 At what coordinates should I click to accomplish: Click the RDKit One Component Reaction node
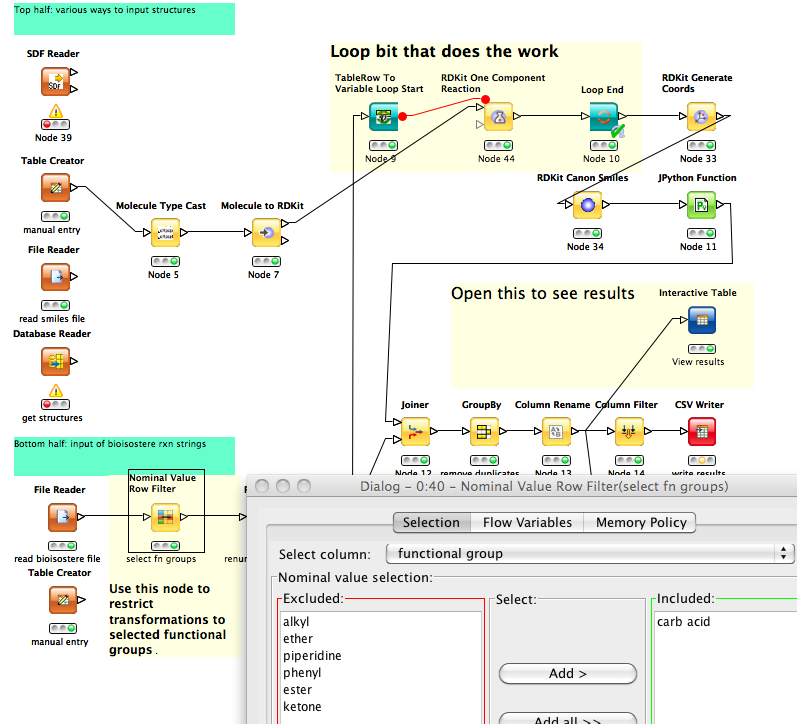tap(497, 118)
